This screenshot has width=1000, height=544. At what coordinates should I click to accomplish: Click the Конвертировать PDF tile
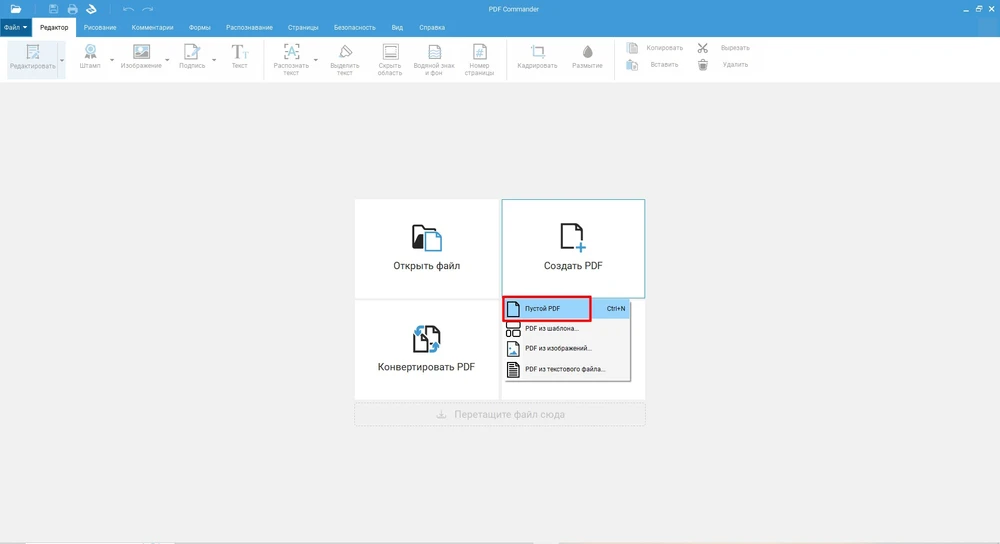coord(427,349)
